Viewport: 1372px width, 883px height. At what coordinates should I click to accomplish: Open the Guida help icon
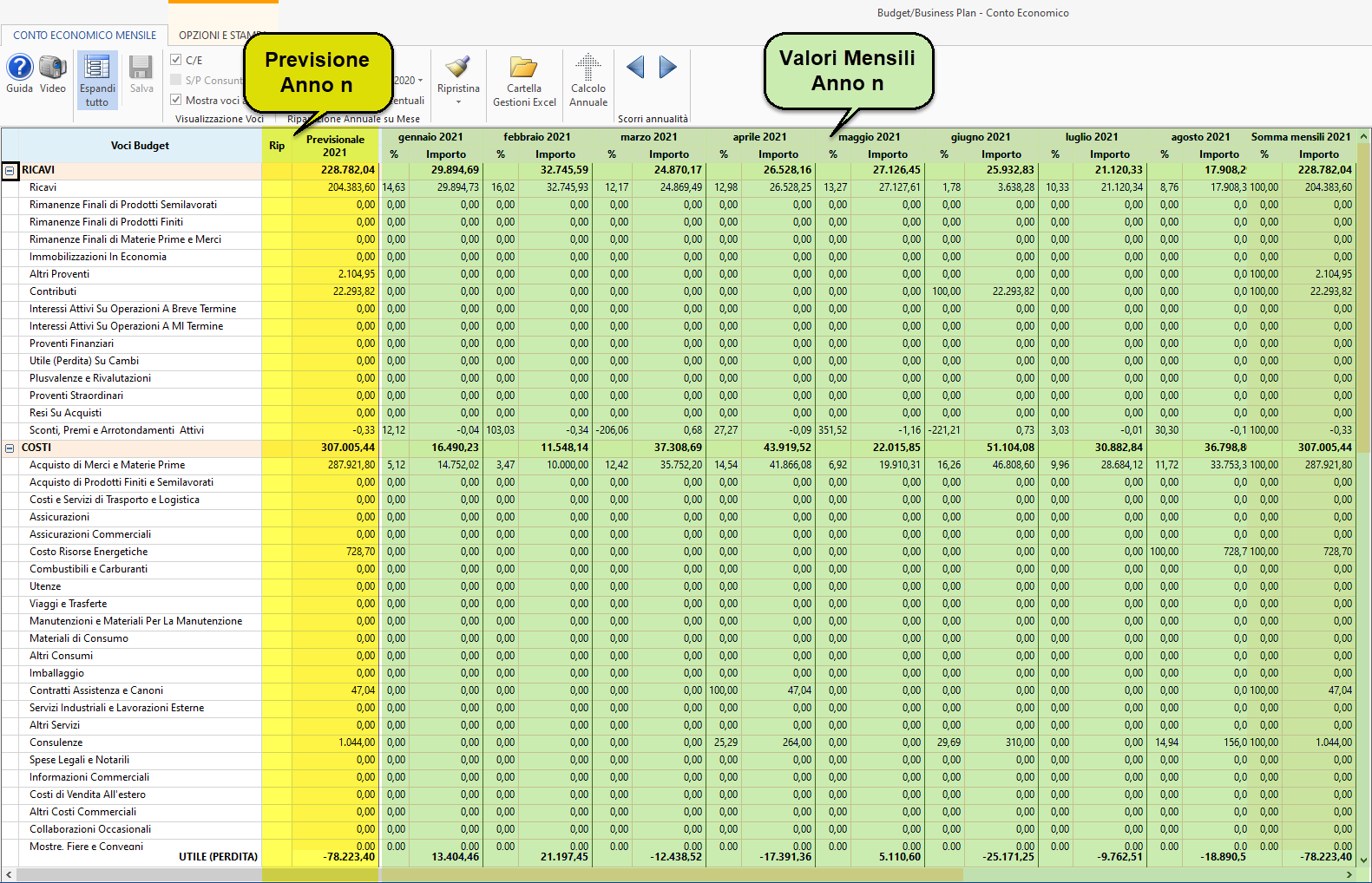point(19,68)
